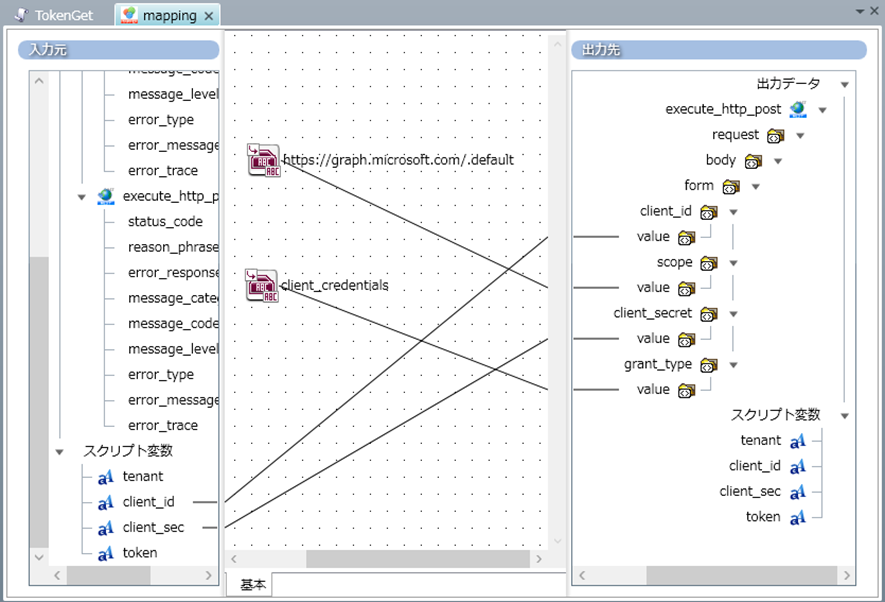Select the client_credentials string constant icon
Screen dimensions: 885x602
pyautogui.click(x=262, y=285)
